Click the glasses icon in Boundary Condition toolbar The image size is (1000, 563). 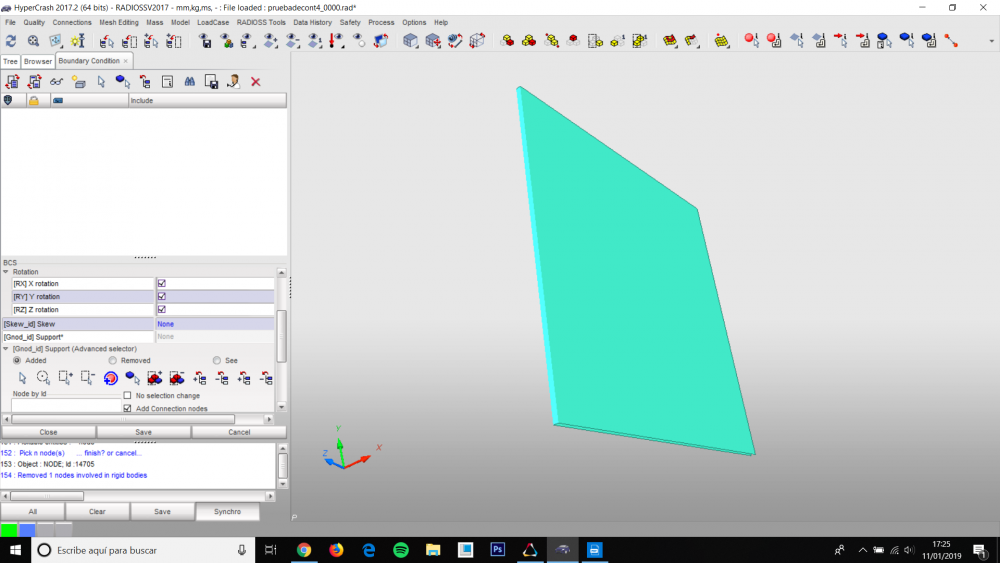coord(57,82)
